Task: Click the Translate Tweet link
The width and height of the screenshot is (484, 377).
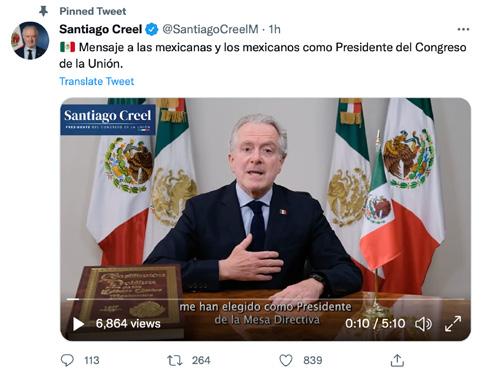Action: [97, 81]
